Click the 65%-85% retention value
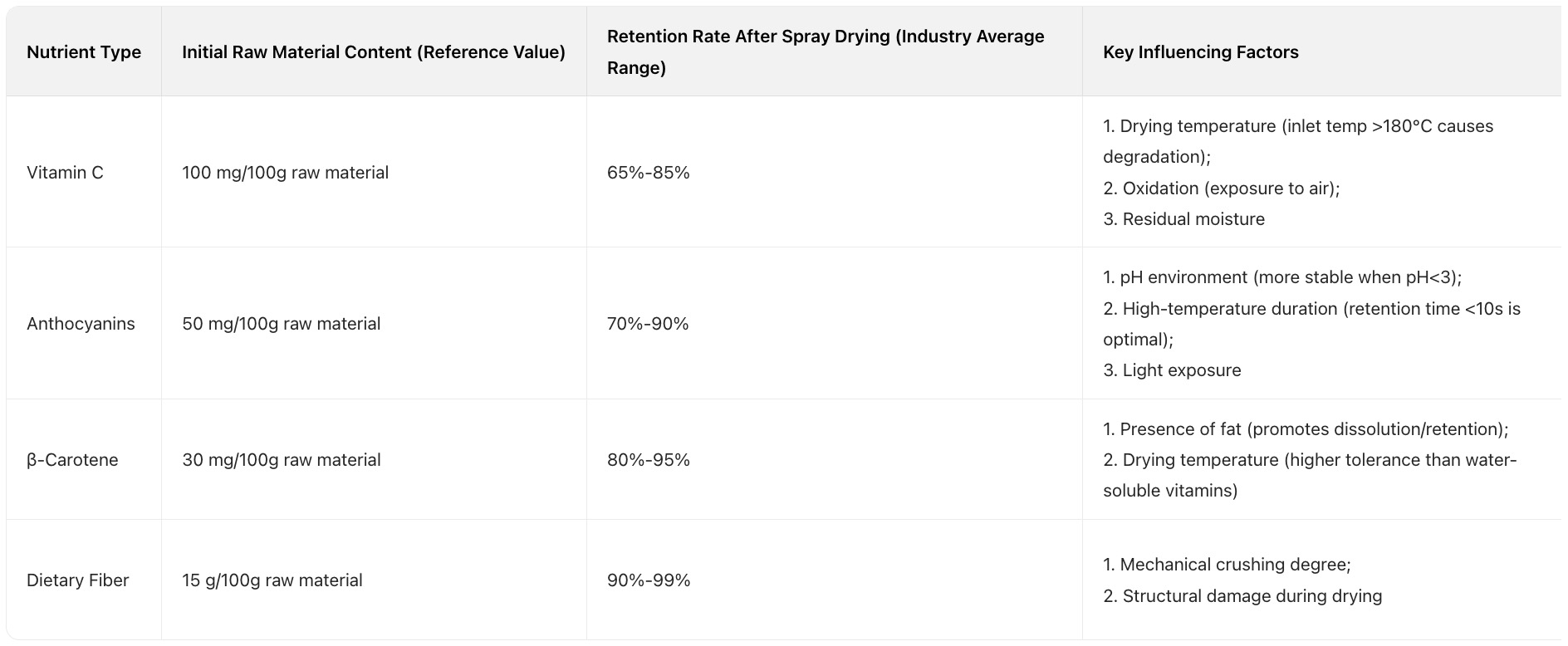 coord(648,173)
